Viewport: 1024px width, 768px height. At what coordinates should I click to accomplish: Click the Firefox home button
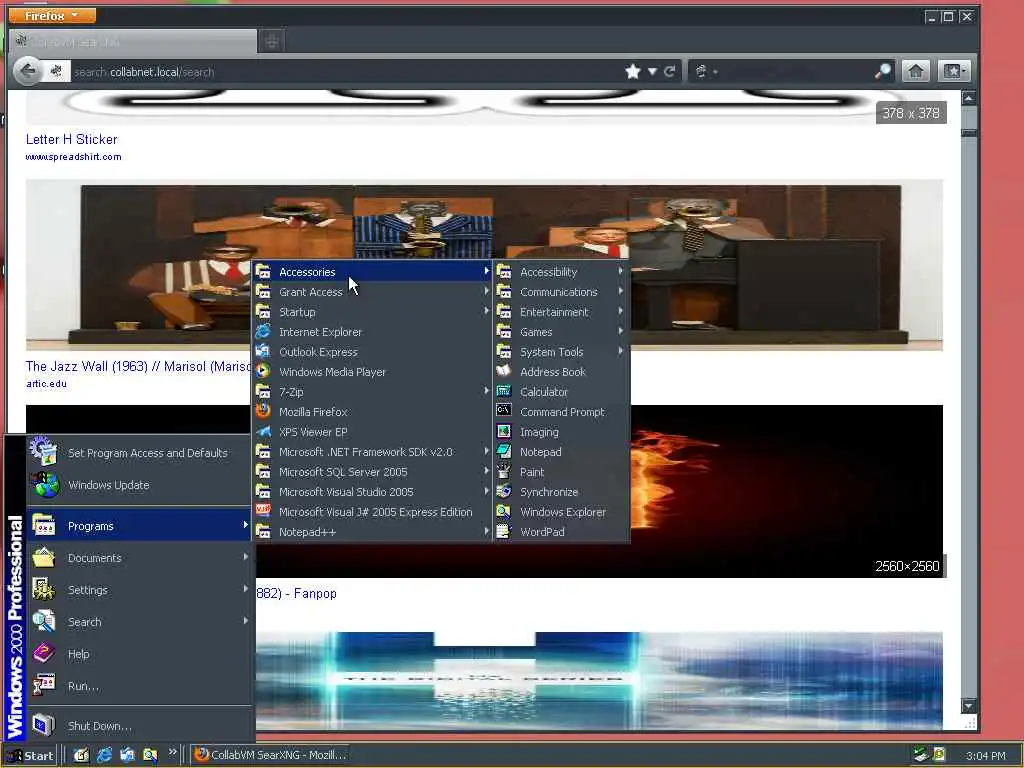click(x=916, y=71)
